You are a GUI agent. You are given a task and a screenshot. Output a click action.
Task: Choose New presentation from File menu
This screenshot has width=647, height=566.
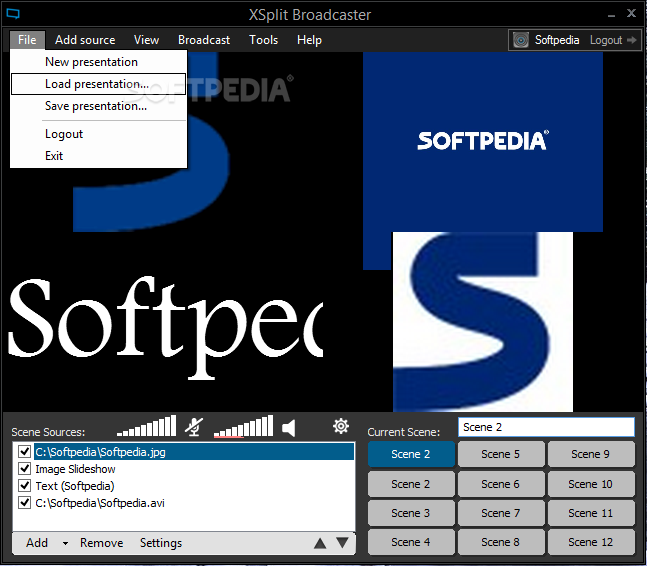click(98, 62)
